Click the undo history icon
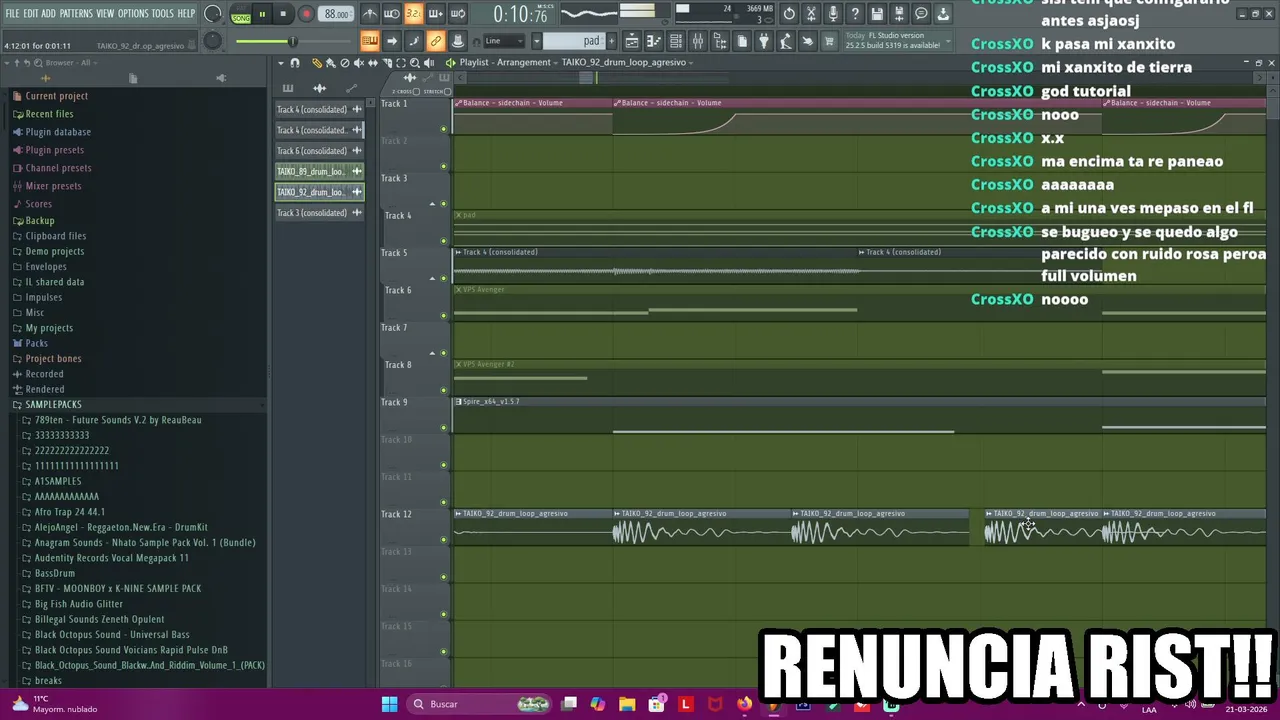Viewport: 1280px width, 720px height. (x=790, y=14)
